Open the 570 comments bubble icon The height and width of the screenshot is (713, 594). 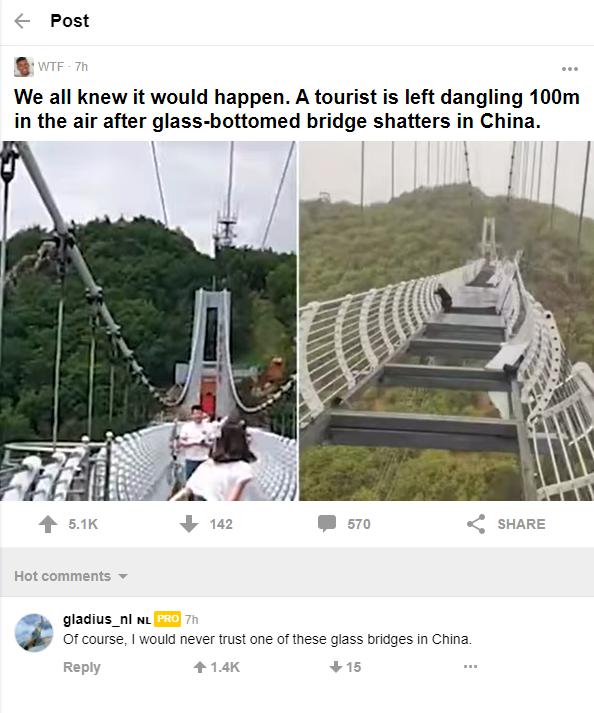pos(327,523)
